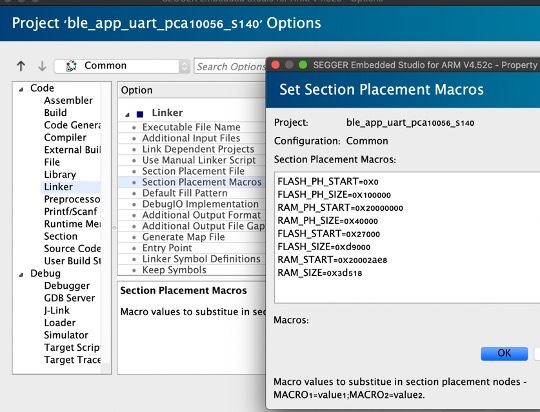Select GDB Server in the tree
This screenshot has width=540, height=412.
69,298
